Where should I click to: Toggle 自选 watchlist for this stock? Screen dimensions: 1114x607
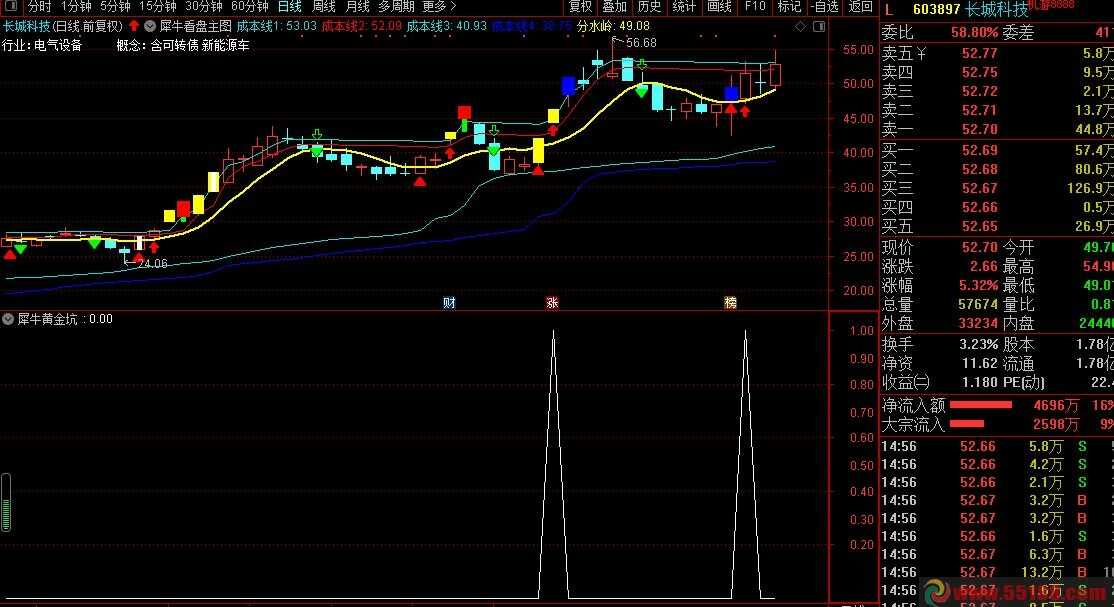click(x=824, y=6)
